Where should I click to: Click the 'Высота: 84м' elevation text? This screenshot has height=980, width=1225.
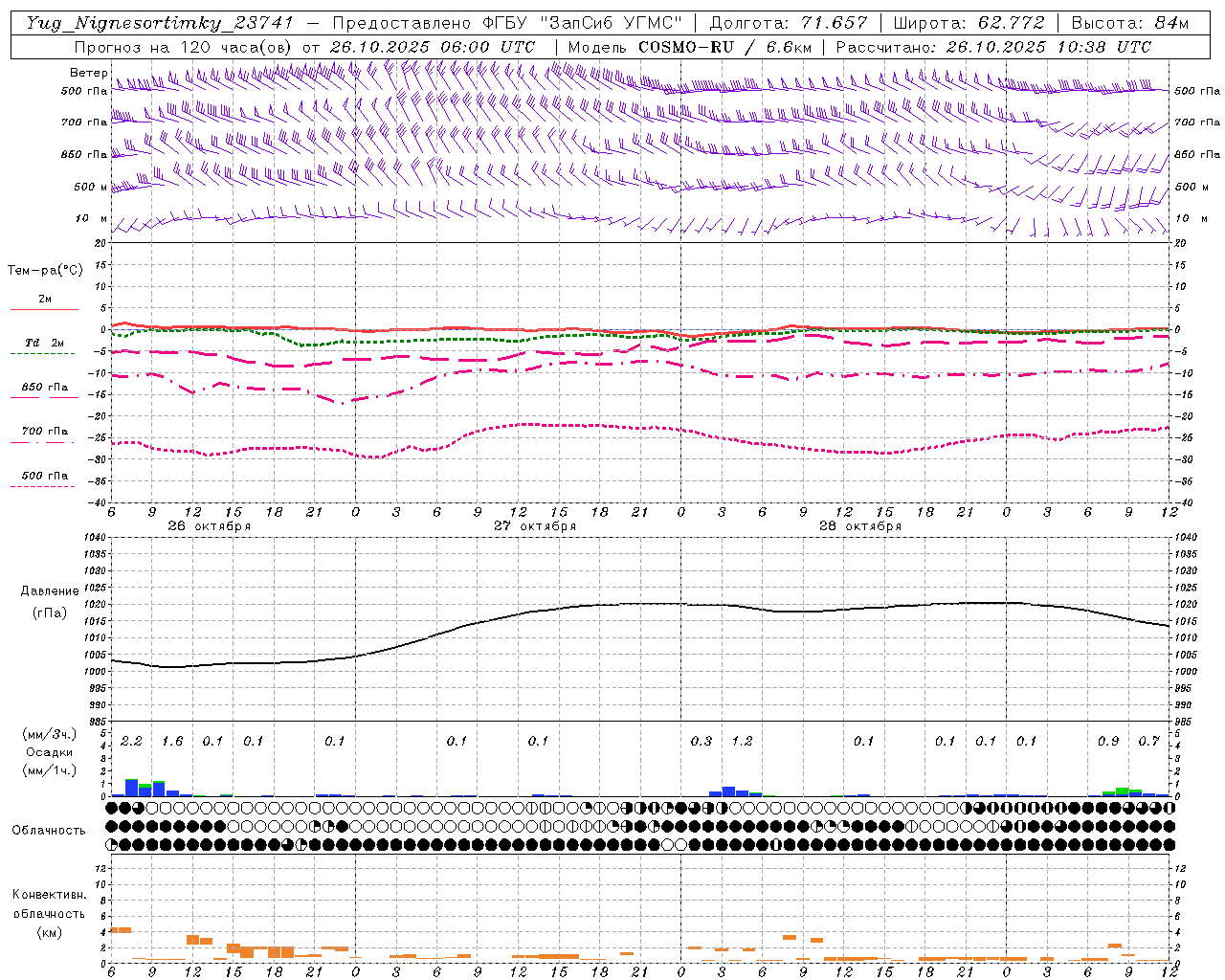click(1130, 23)
